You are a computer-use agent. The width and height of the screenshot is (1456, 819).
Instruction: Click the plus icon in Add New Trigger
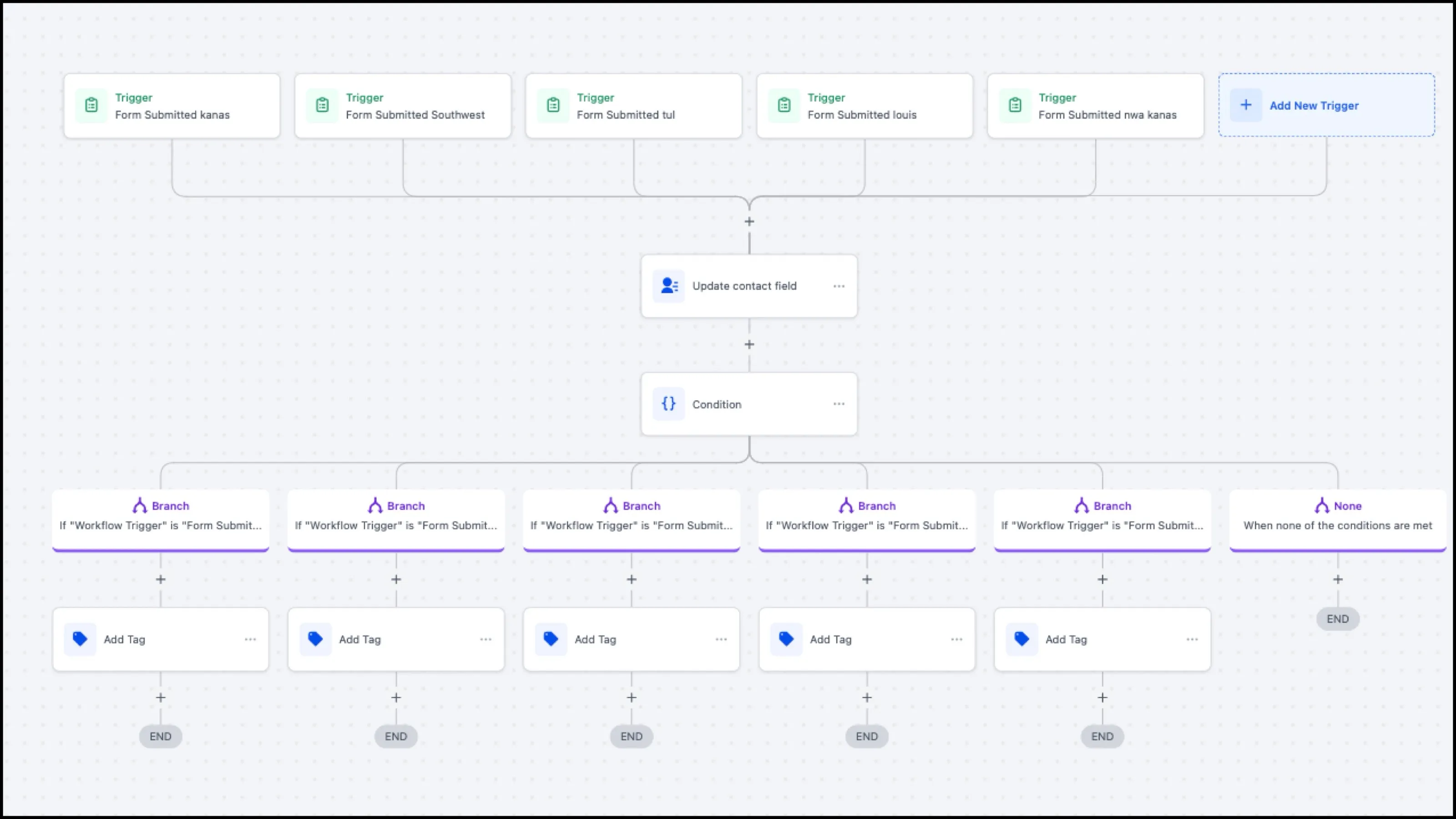click(1246, 105)
